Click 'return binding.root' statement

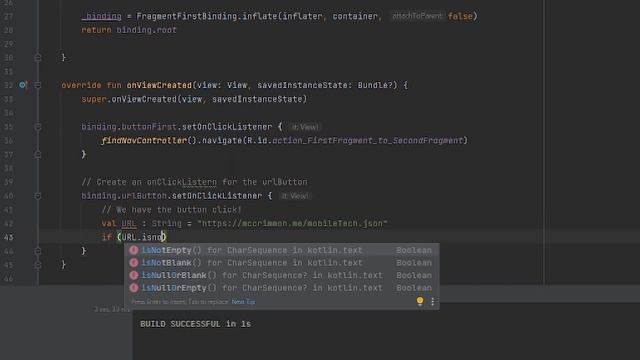tap(129, 30)
